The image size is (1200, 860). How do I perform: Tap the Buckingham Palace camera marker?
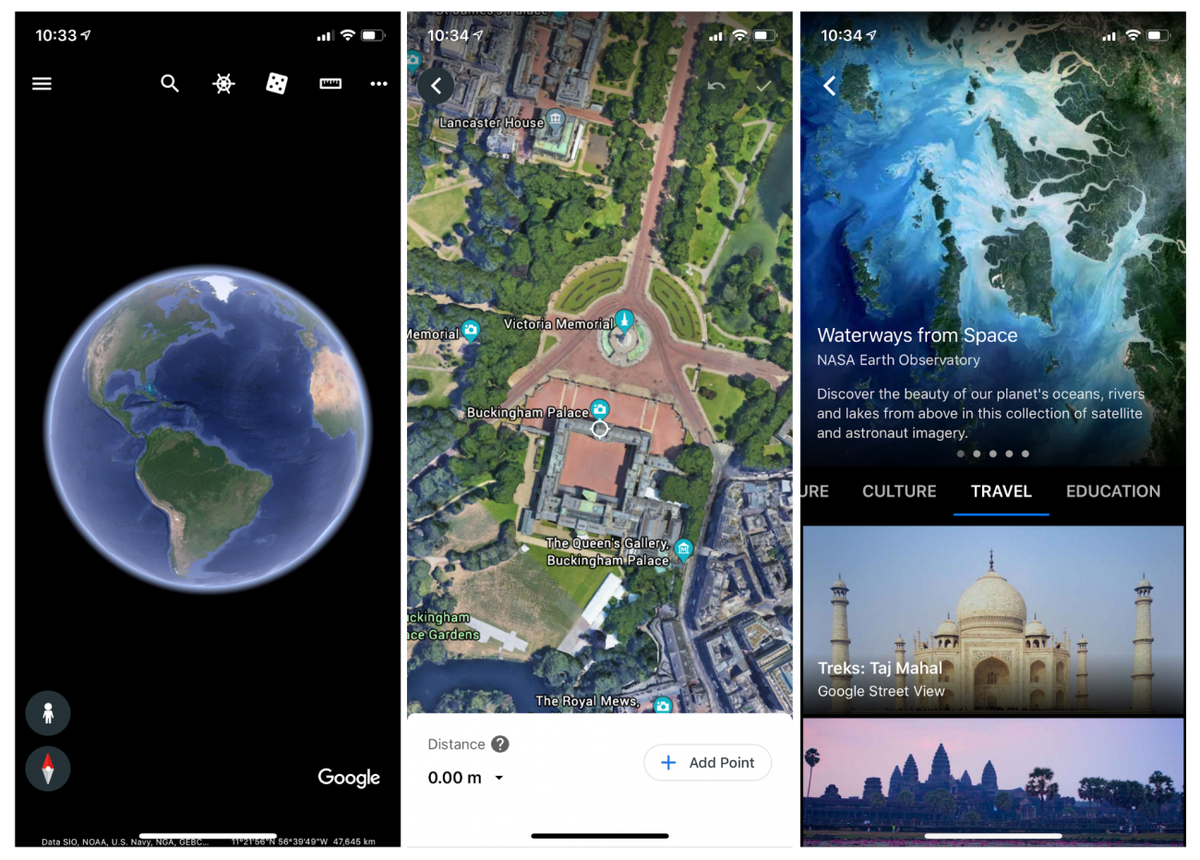pos(599,408)
